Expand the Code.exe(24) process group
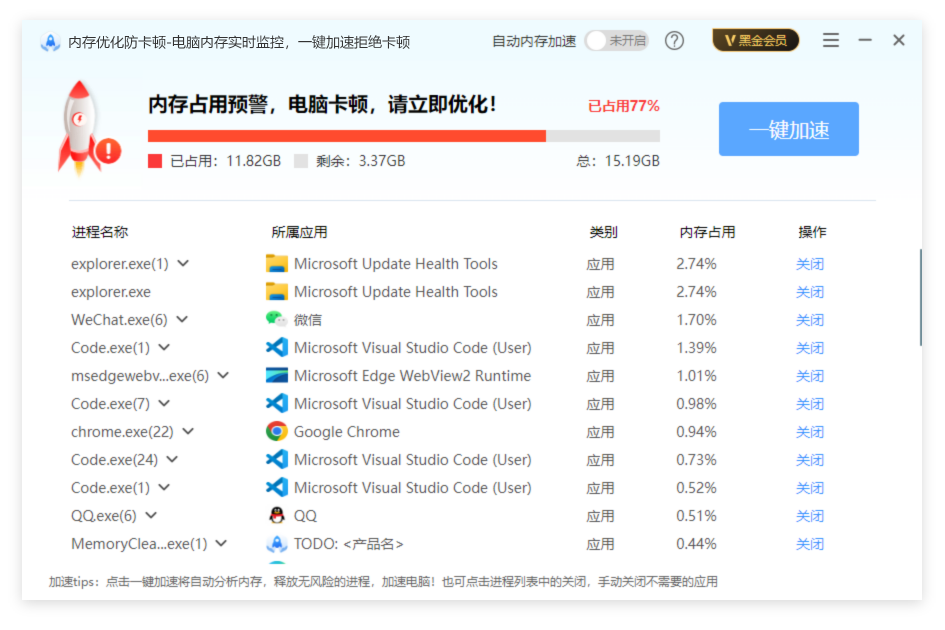The image size is (945, 630). click(x=172, y=459)
